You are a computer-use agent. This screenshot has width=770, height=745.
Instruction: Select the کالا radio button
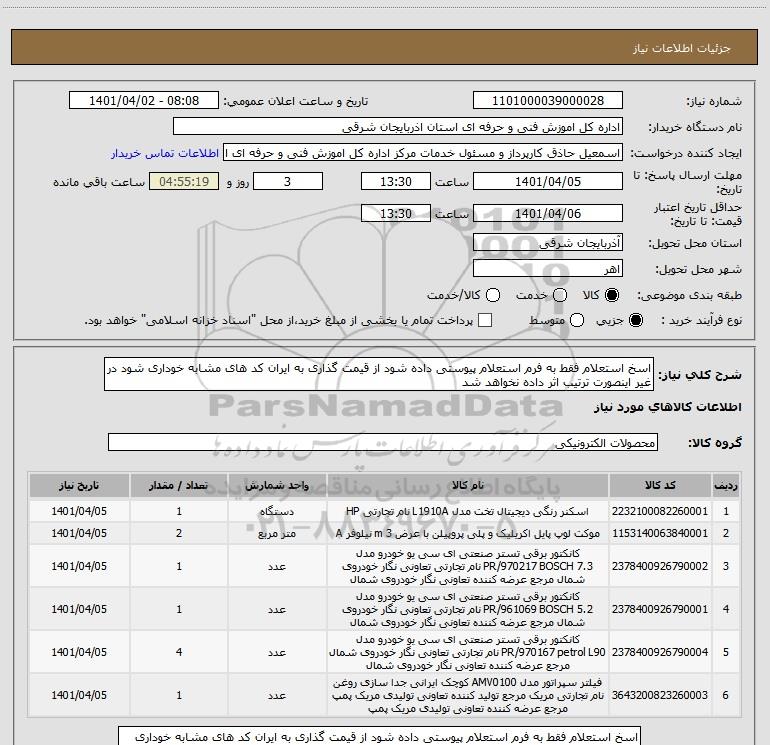pyautogui.click(x=612, y=295)
